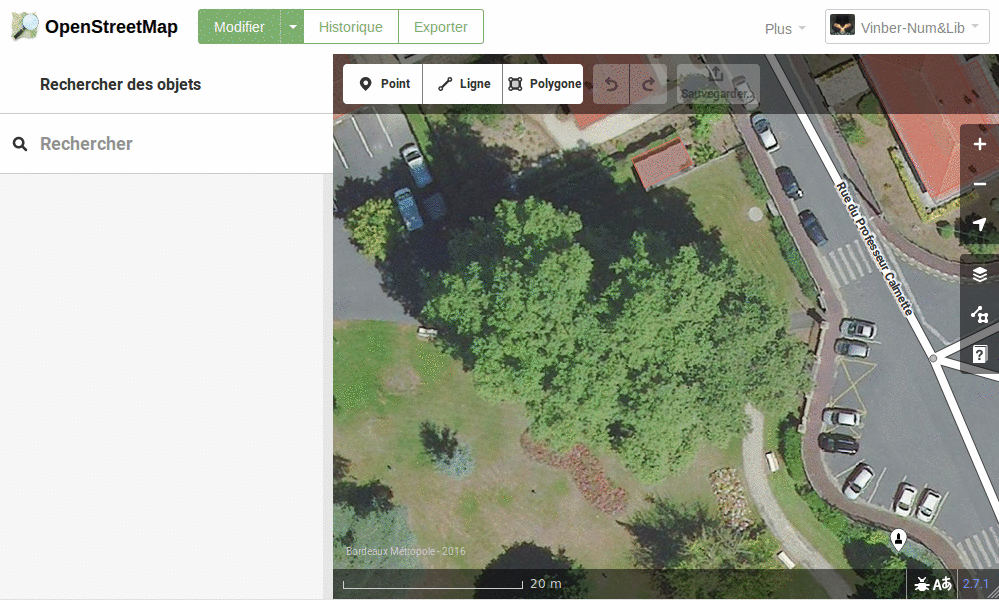Click the bug report icon
The height and width of the screenshot is (600, 999).
pos(921,583)
